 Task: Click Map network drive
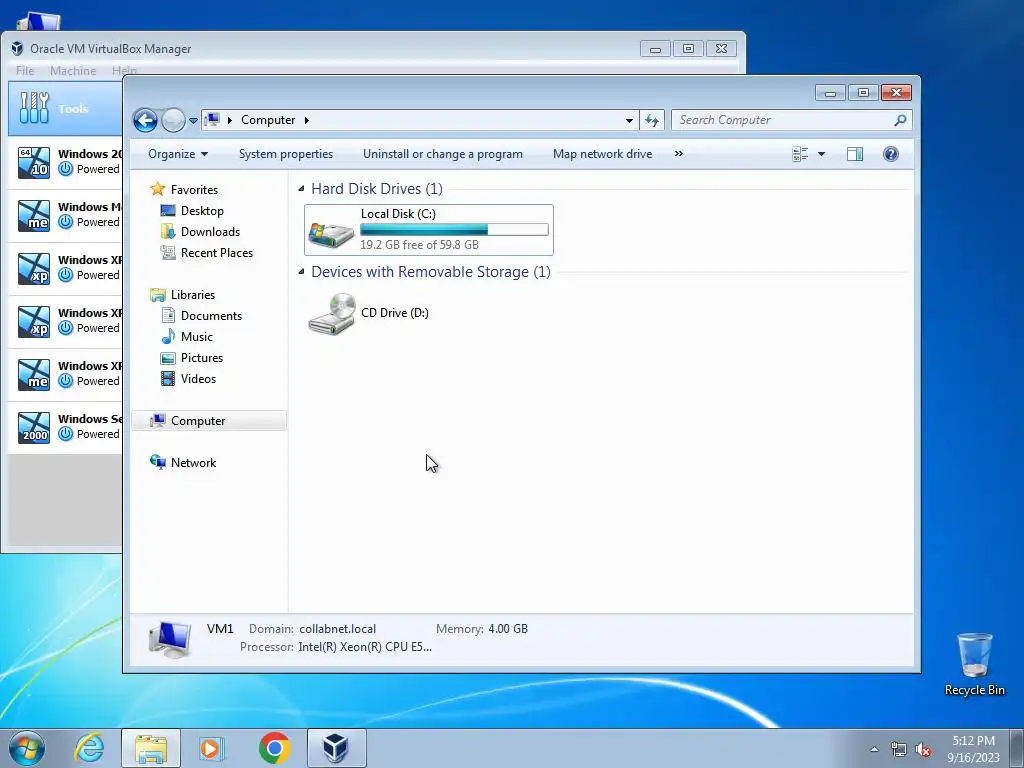(602, 154)
